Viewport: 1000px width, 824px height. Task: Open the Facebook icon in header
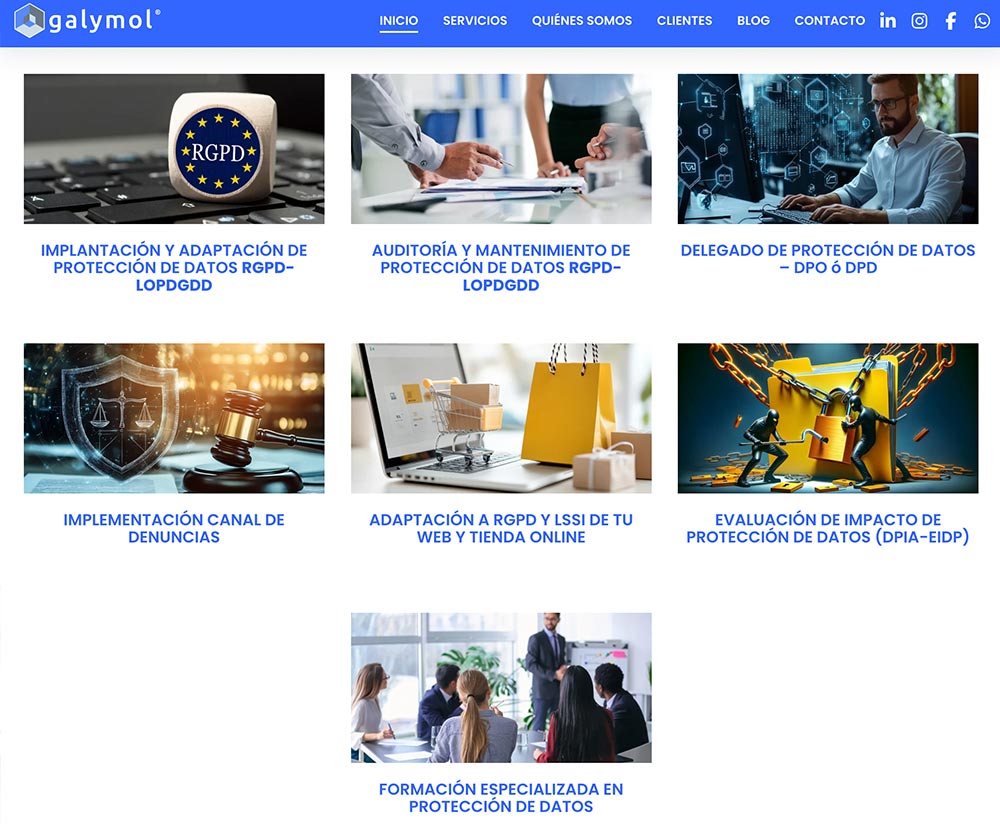[x=951, y=21]
